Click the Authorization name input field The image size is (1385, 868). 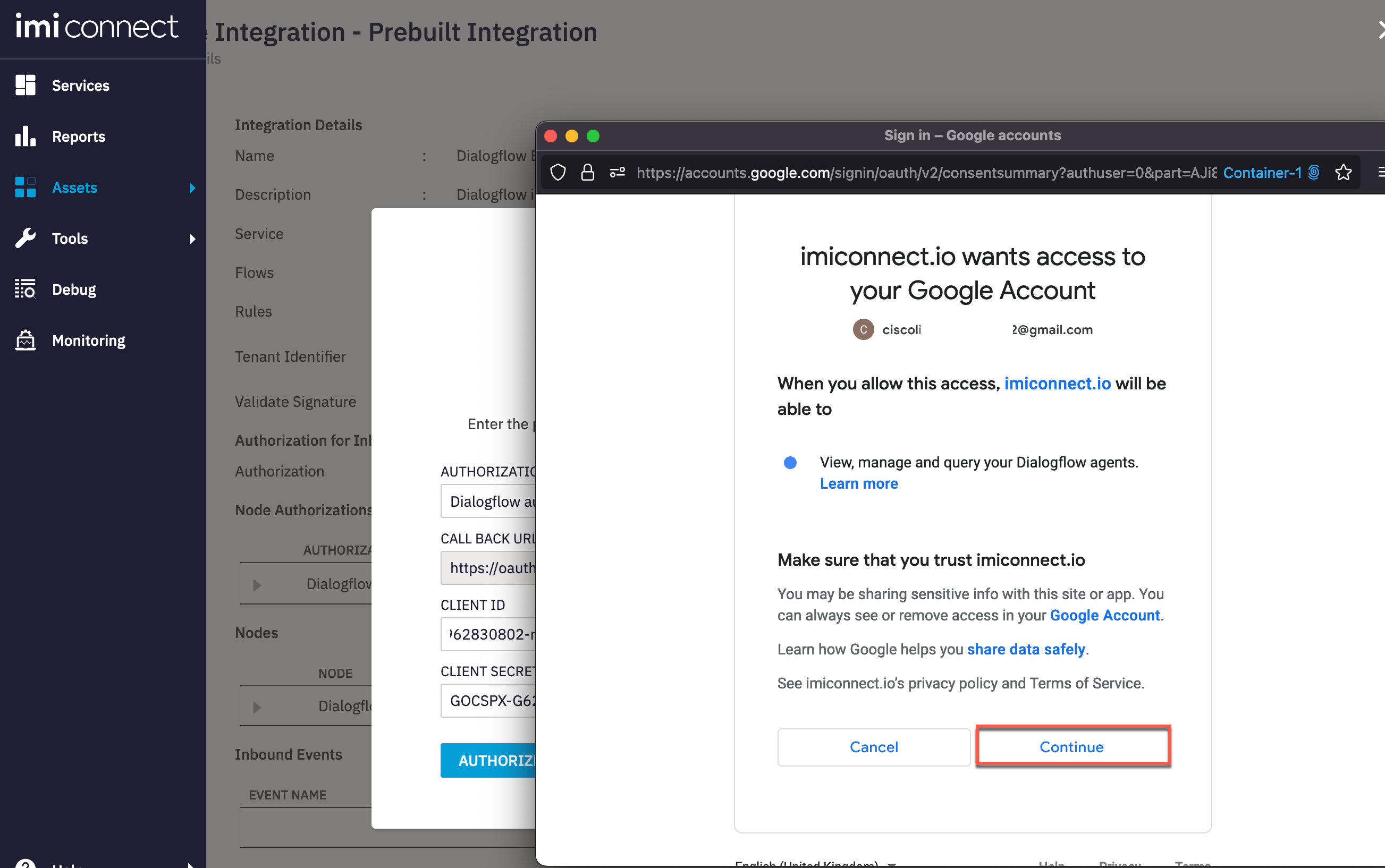488,501
